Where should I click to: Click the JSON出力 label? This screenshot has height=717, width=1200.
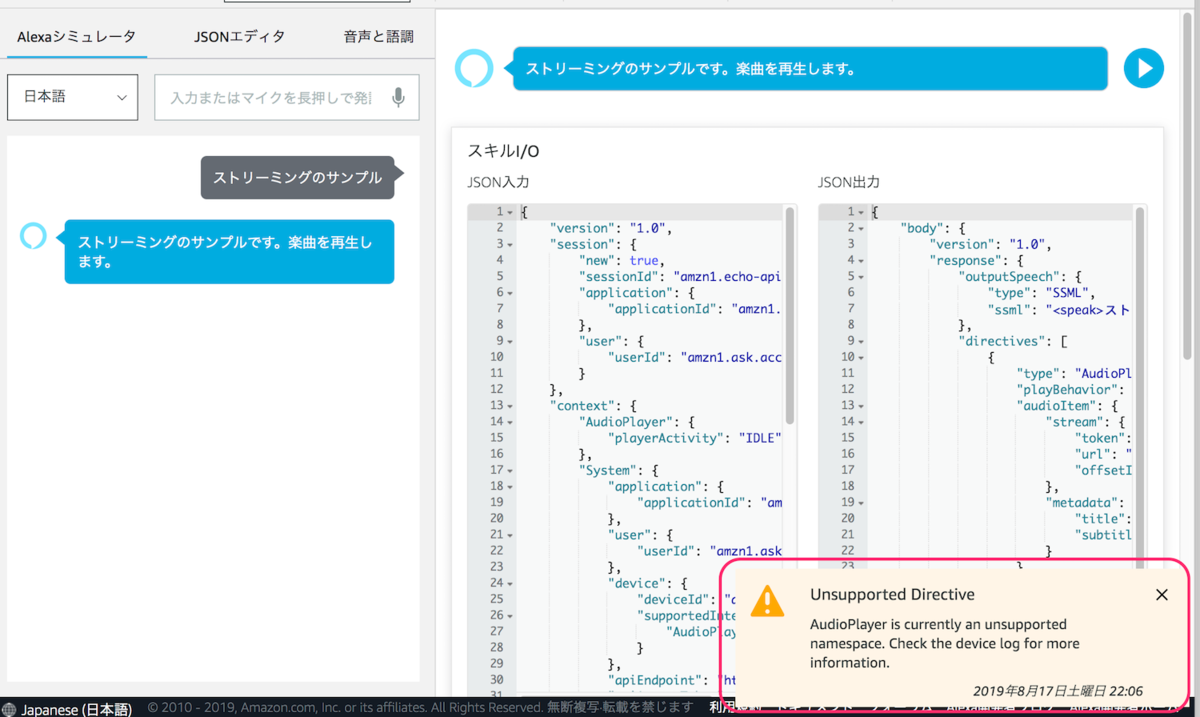pyautogui.click(x=849, y=183)
